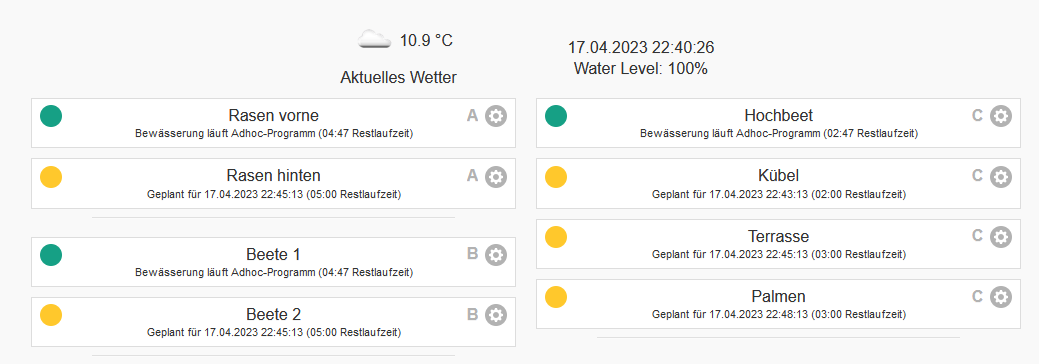Open Palmen settings gear icon

point(1001,296)
